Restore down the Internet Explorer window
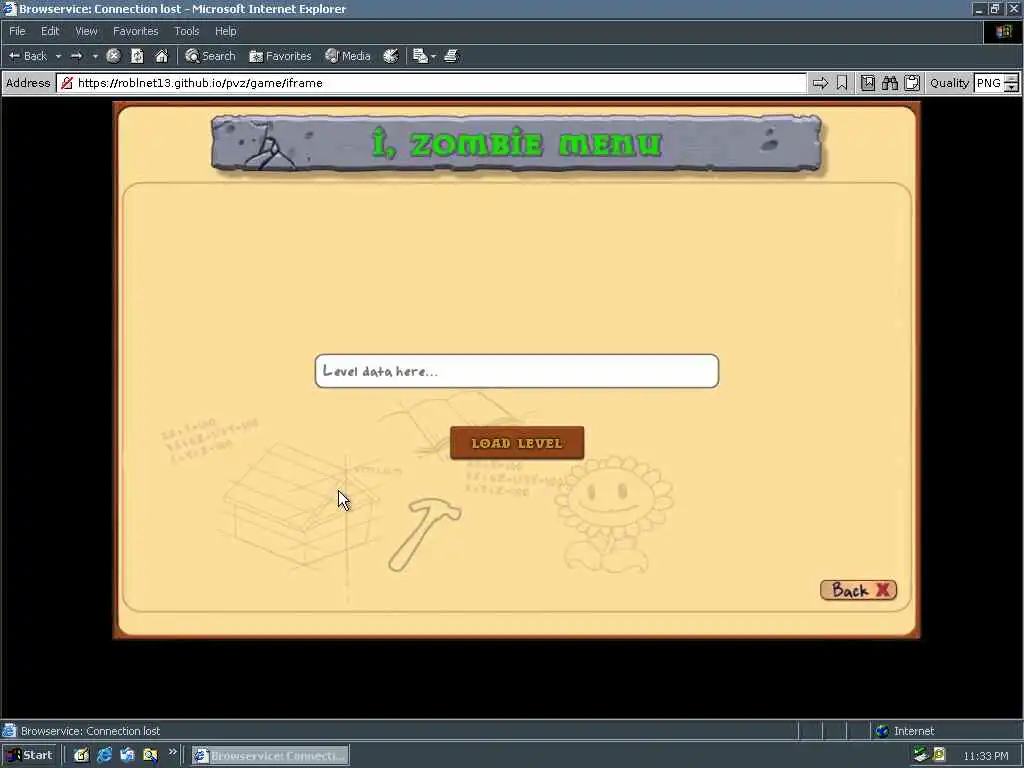The width and height of the screenshot is (1024, 768). click(995, 8)
